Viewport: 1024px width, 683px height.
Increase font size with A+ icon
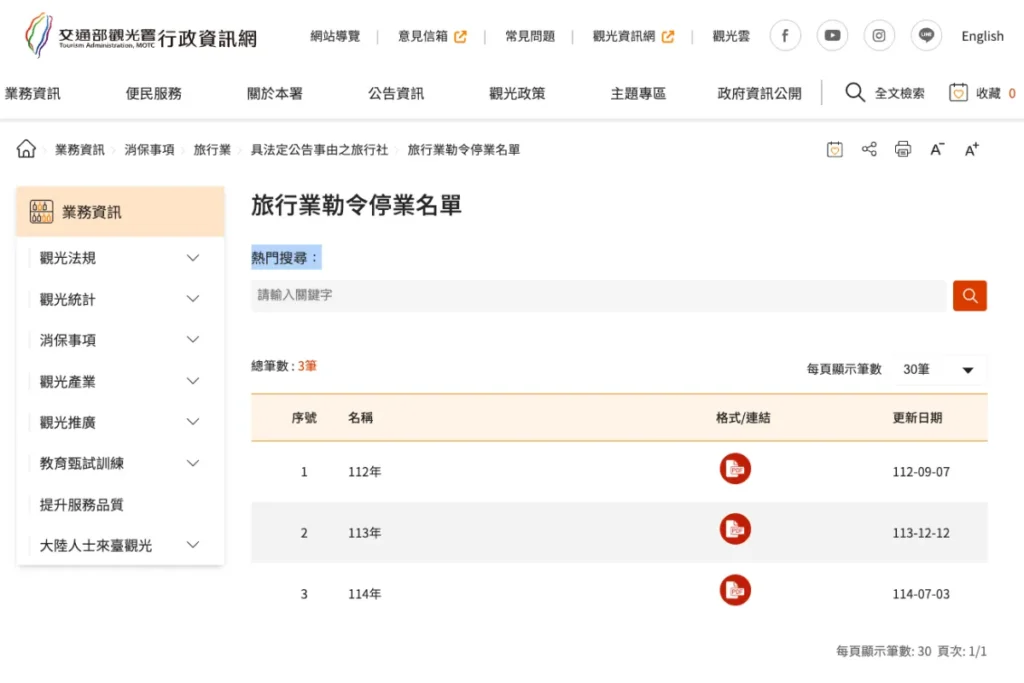pyautogui.click(x=972, y=150)
